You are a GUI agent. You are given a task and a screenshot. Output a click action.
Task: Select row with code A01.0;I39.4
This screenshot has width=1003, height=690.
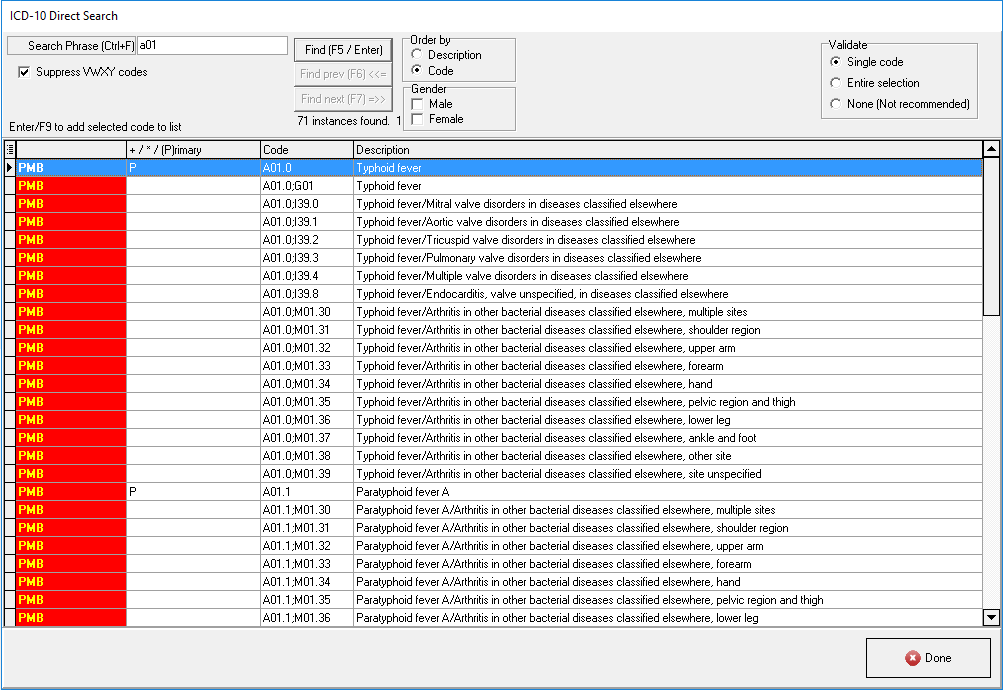pos(500,276)
